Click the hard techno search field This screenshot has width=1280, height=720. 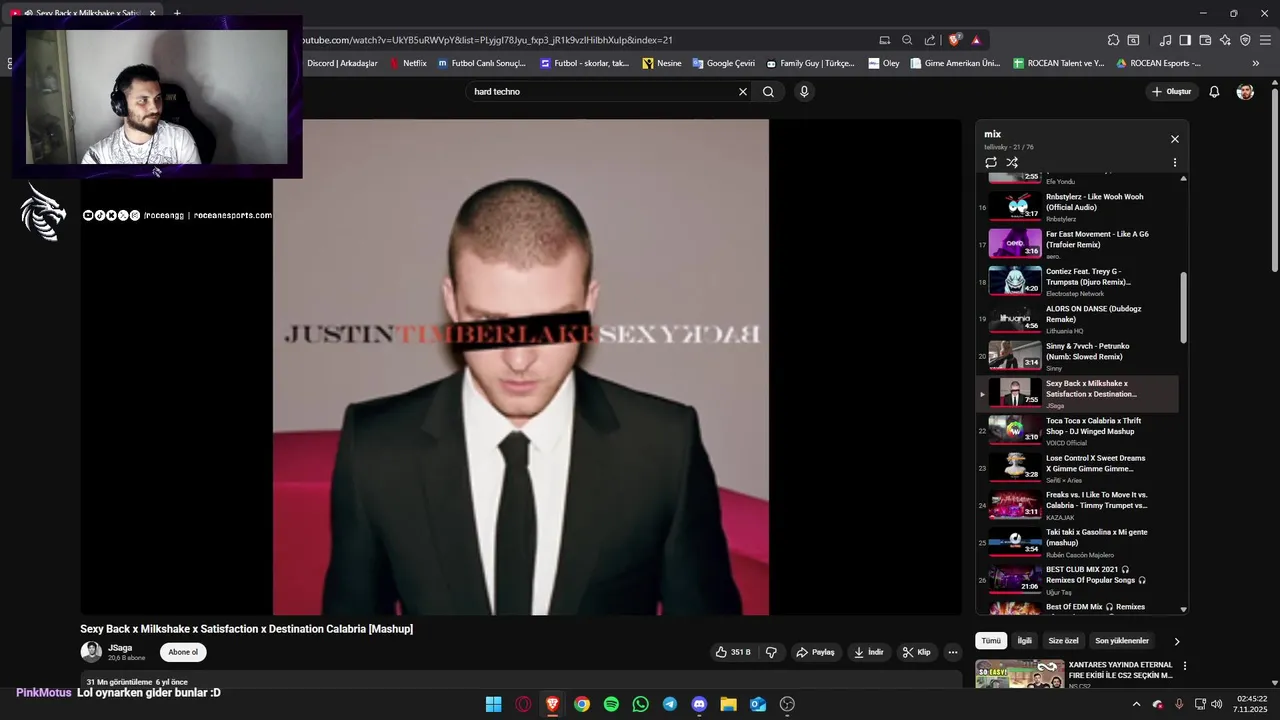point(604,91)
